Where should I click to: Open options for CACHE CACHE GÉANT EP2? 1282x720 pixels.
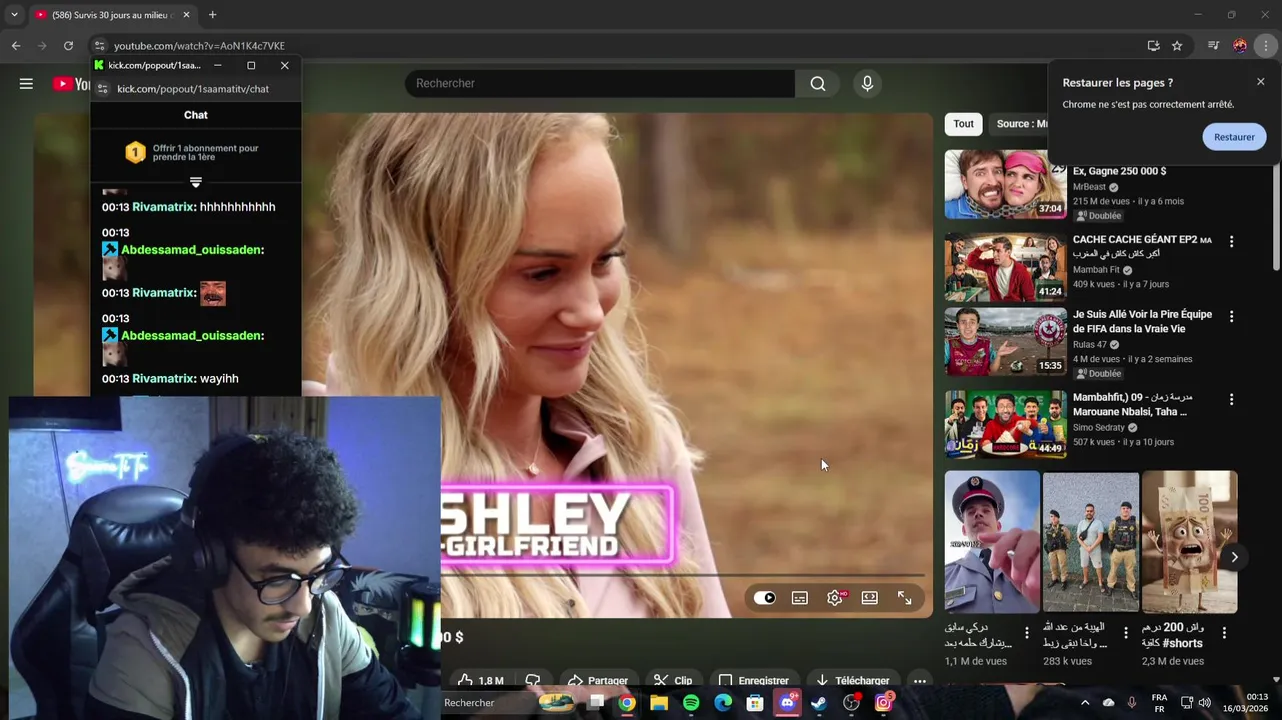click(1231, 241)
